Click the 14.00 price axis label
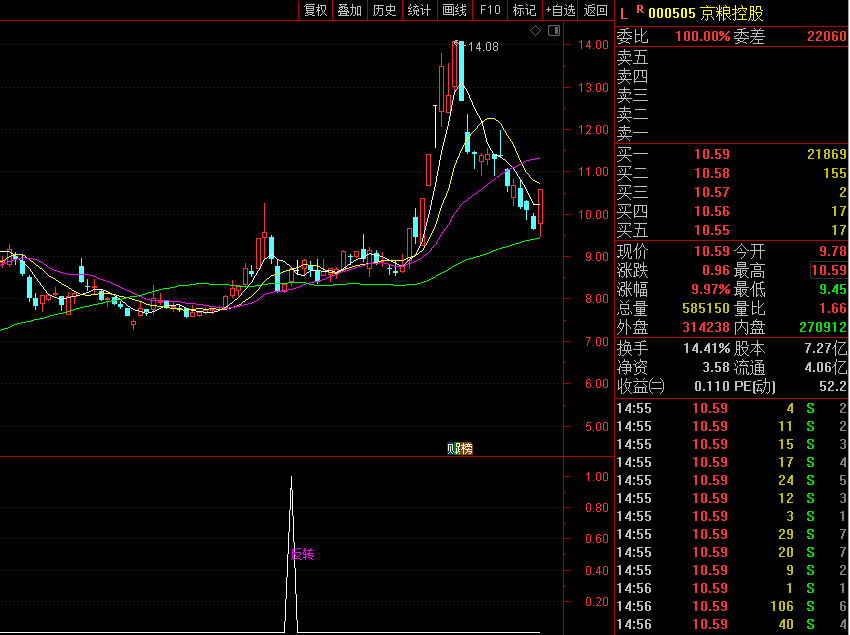The height and width of the screenshot is (635, 850). [x=593, y=45]
